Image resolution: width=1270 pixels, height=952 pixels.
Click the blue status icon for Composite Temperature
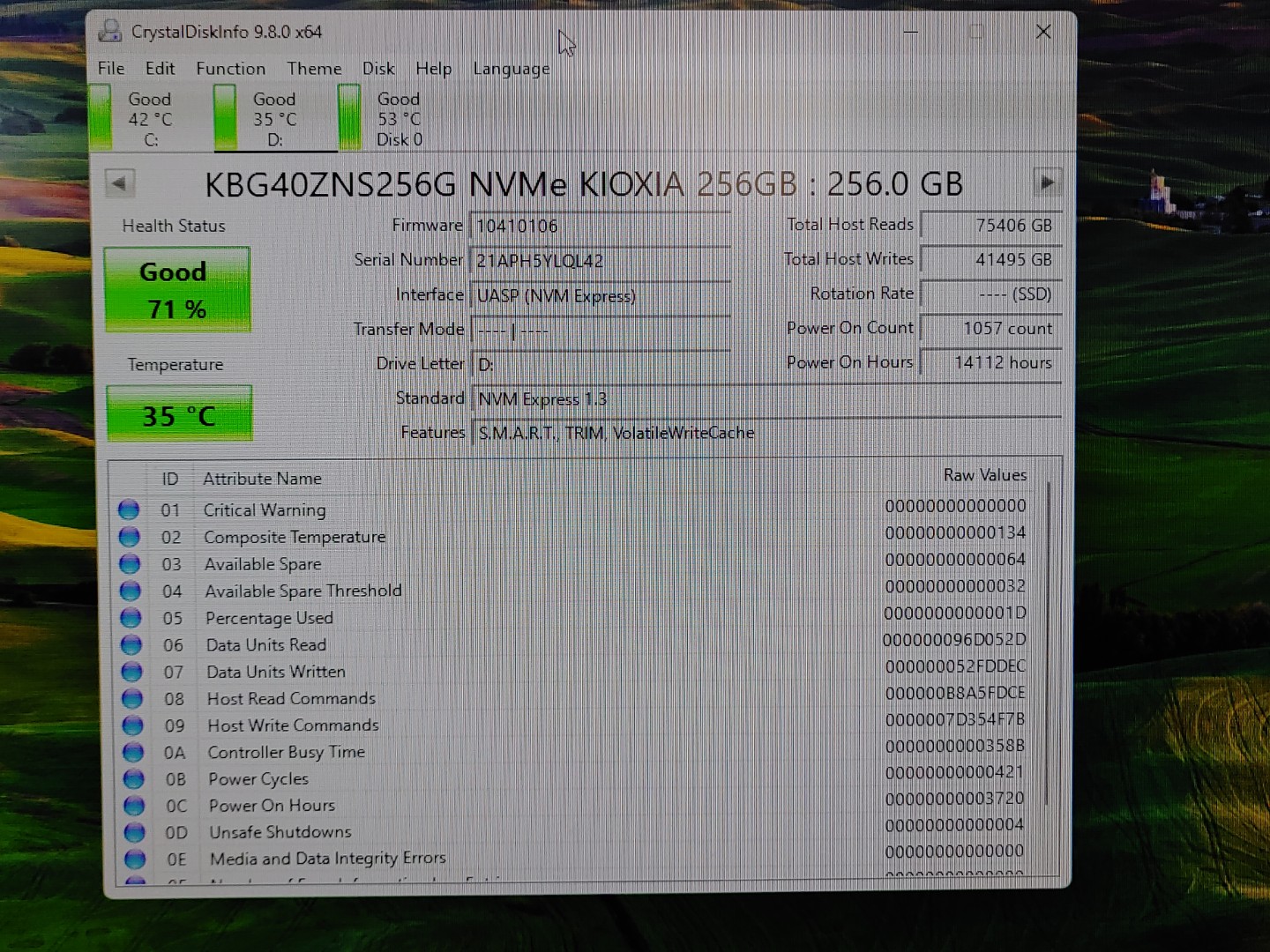(130, 537)
